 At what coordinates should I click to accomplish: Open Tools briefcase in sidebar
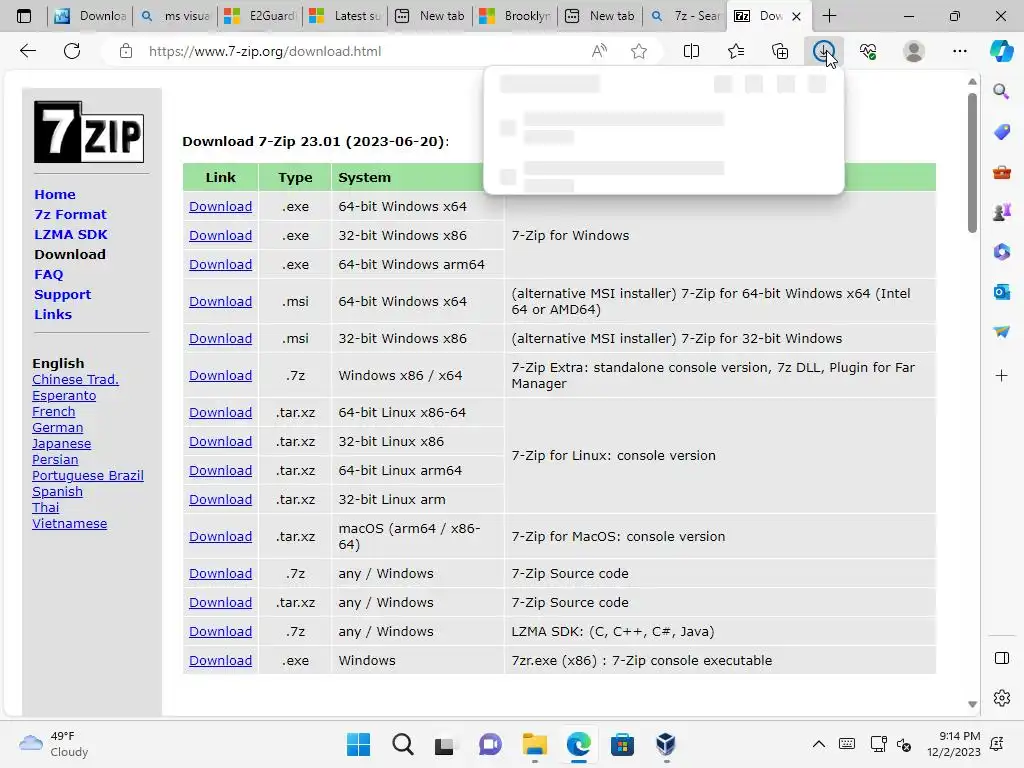point(1001,172)
